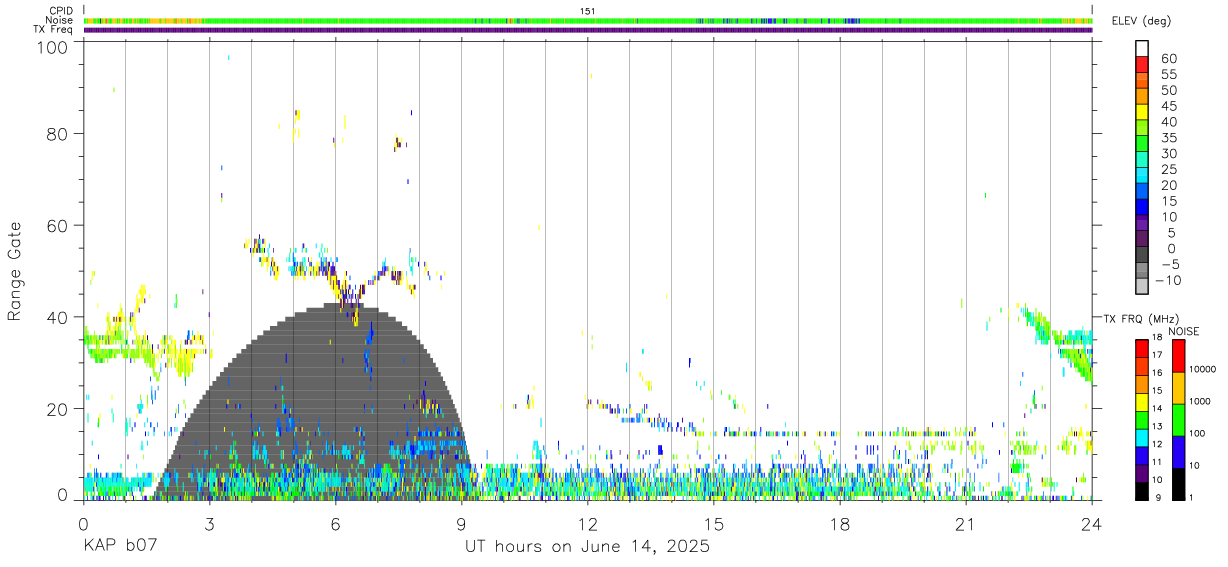Click the orange segment of the NOISE colorbar
This screenshot has width=1228, height=567.
tap(1179, 388)
